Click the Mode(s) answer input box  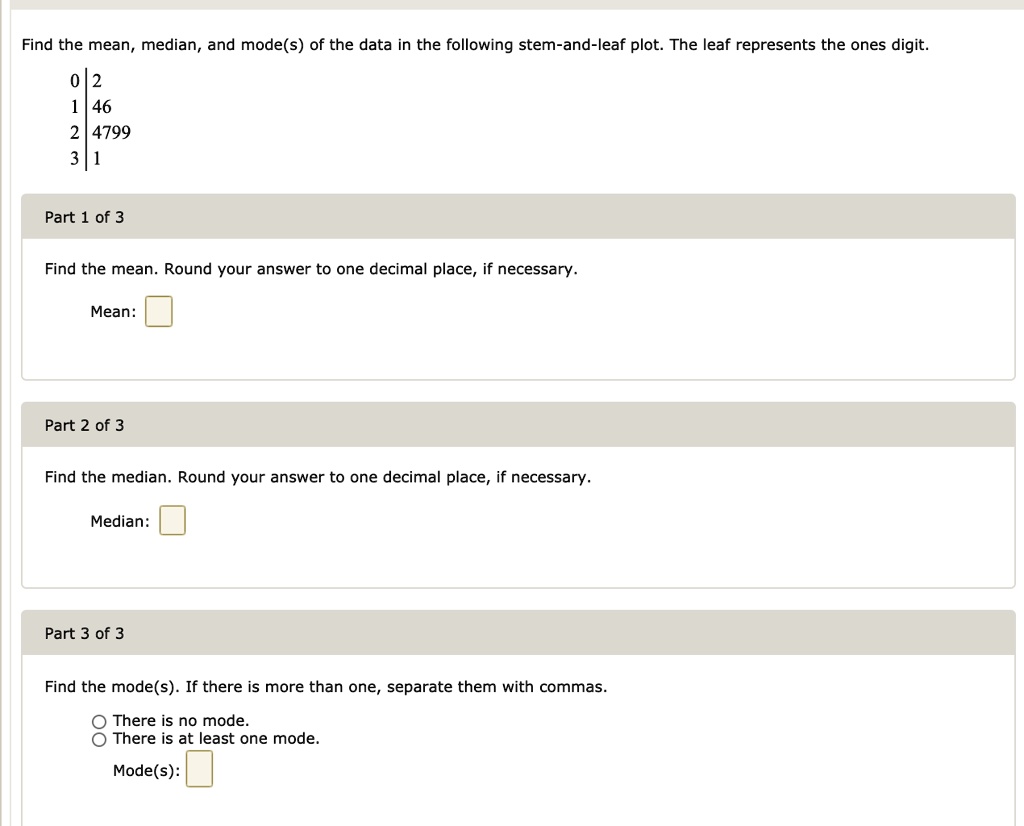point(198,769)
